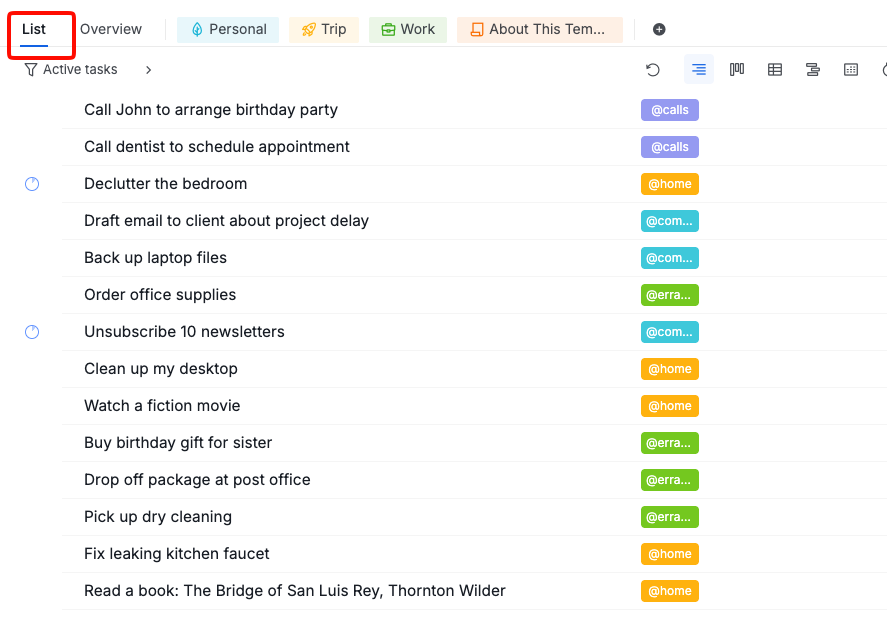Click the Work tab briefcase icon
The image size is (887, 621).
[388, 29]
